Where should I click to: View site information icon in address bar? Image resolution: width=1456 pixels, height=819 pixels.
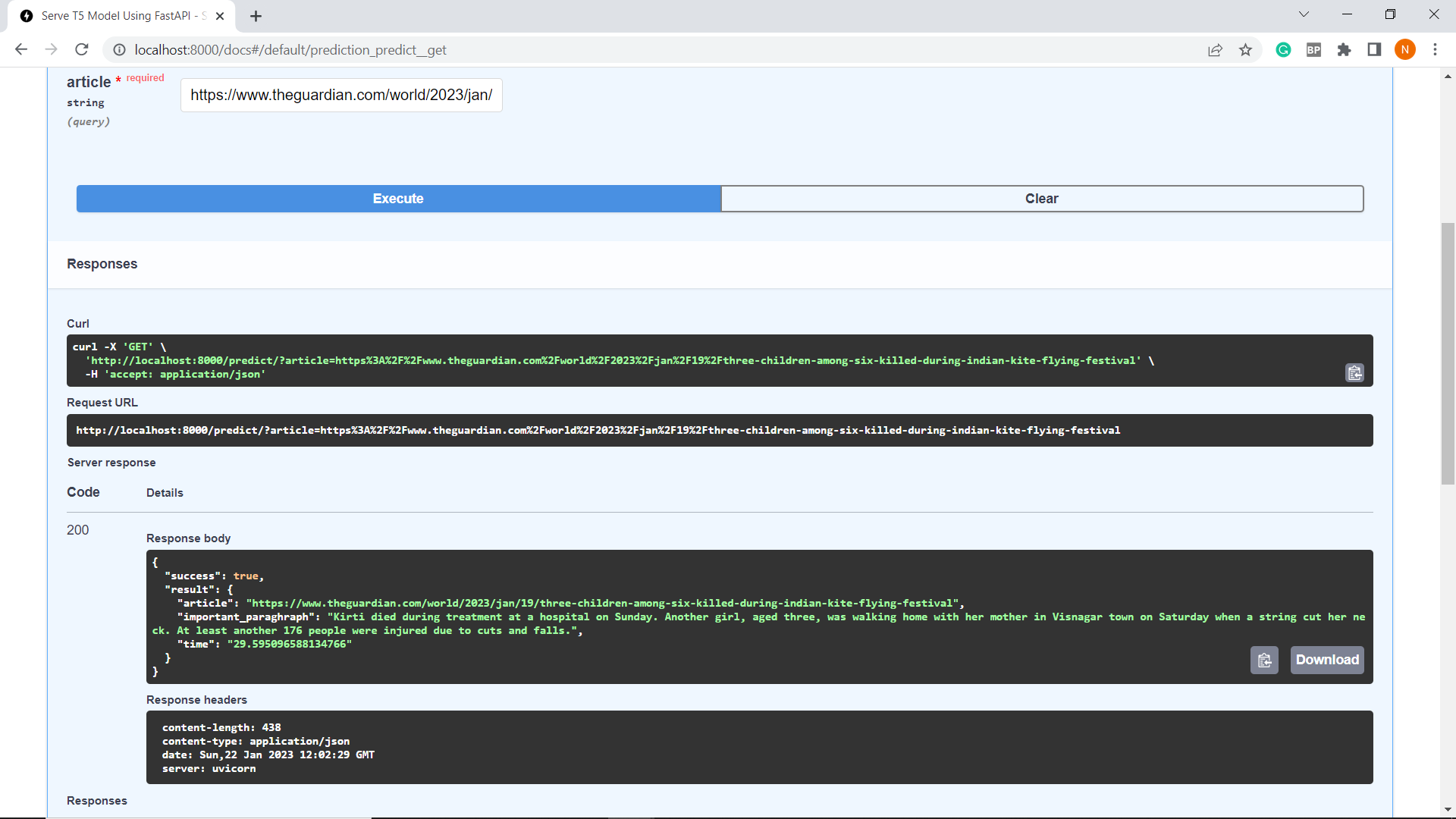tap(119, 50)
